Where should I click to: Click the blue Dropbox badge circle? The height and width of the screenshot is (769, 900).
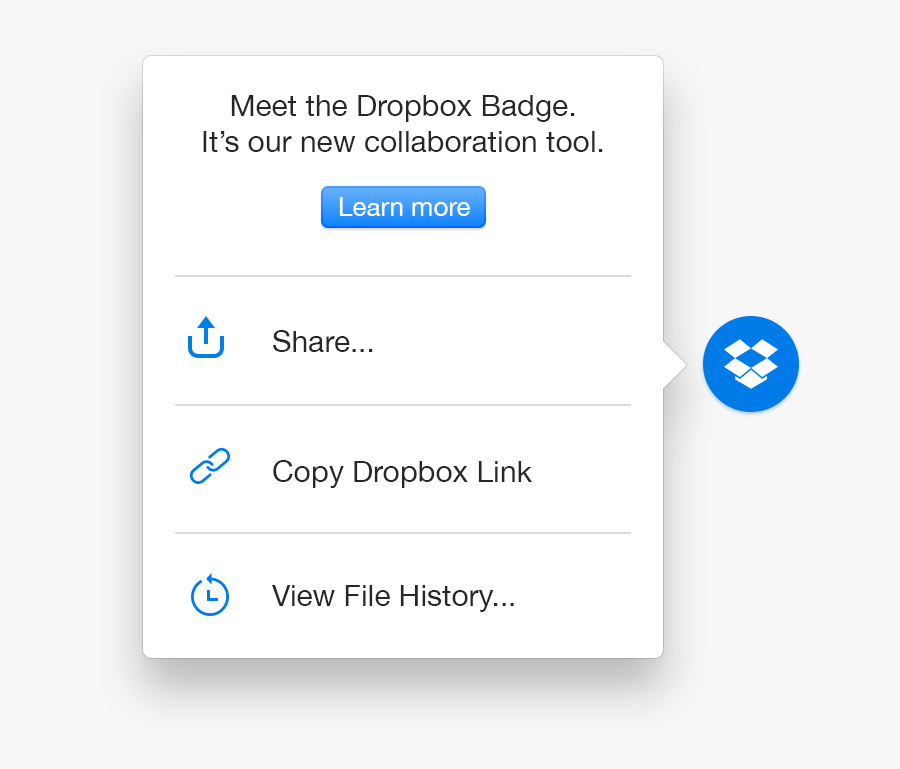click(x=750, y=363)
